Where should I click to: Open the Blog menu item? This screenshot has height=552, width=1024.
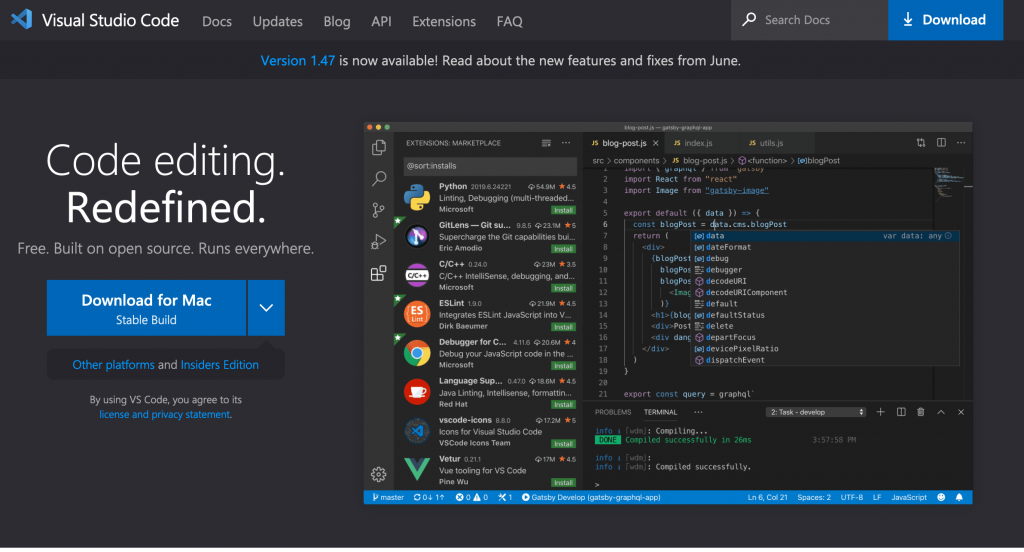[x=337, y=22]
